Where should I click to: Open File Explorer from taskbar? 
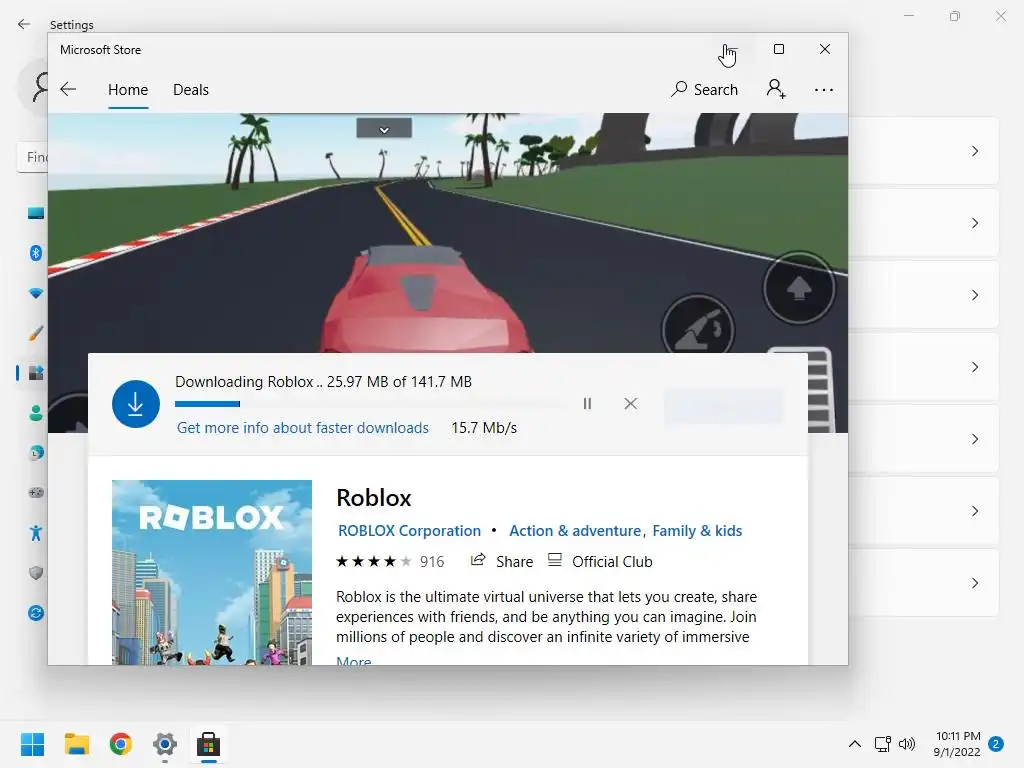(76, 744)
